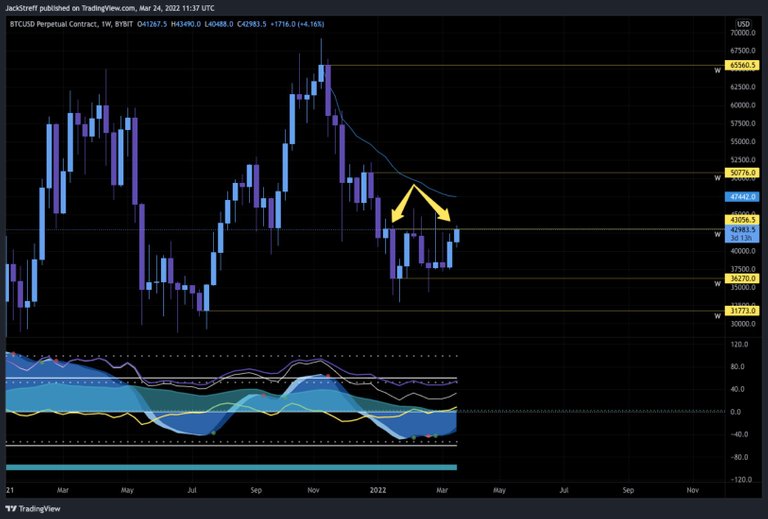Click the 52500.0 price axis tick

point(742,160)
